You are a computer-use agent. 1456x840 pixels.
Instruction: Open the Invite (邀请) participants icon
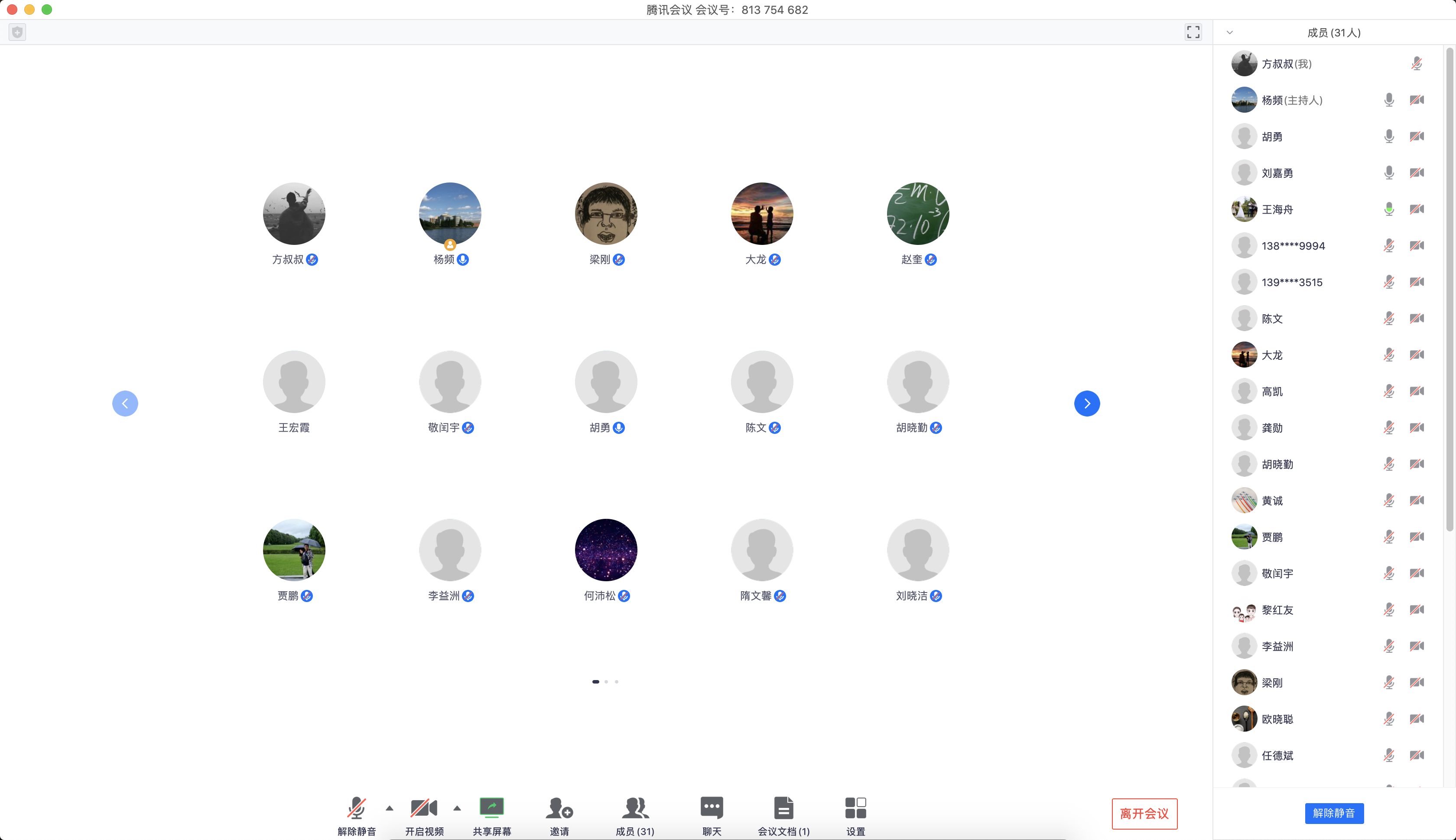pyautogui.click(x=559, y=808)
